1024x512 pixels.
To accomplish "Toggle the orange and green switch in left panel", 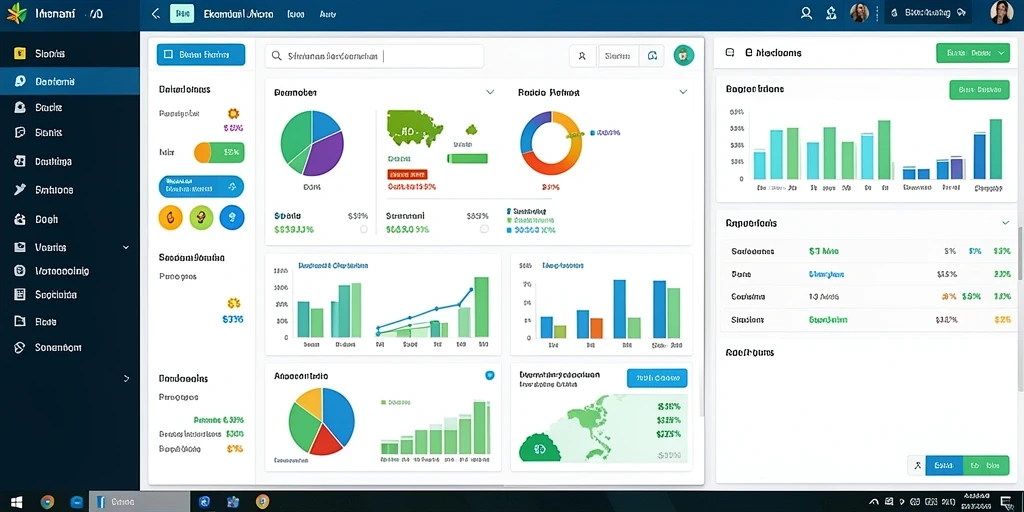I will click(219, 153).
